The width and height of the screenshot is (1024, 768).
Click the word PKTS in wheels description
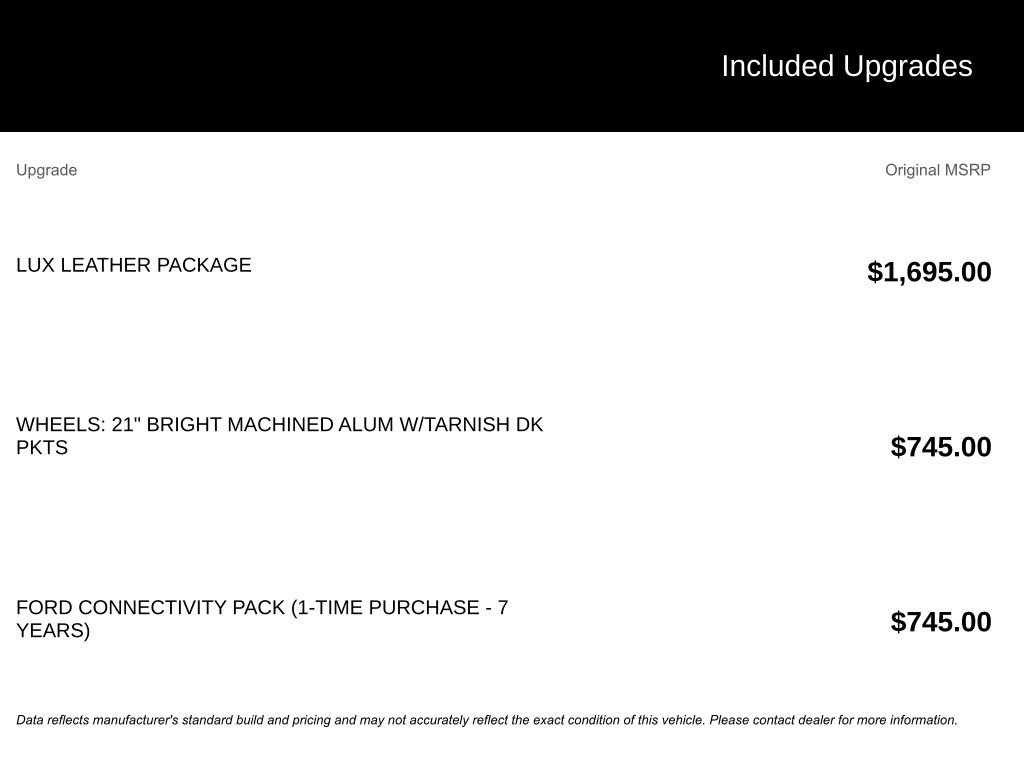pyautogui.click(x=42, y=447)
